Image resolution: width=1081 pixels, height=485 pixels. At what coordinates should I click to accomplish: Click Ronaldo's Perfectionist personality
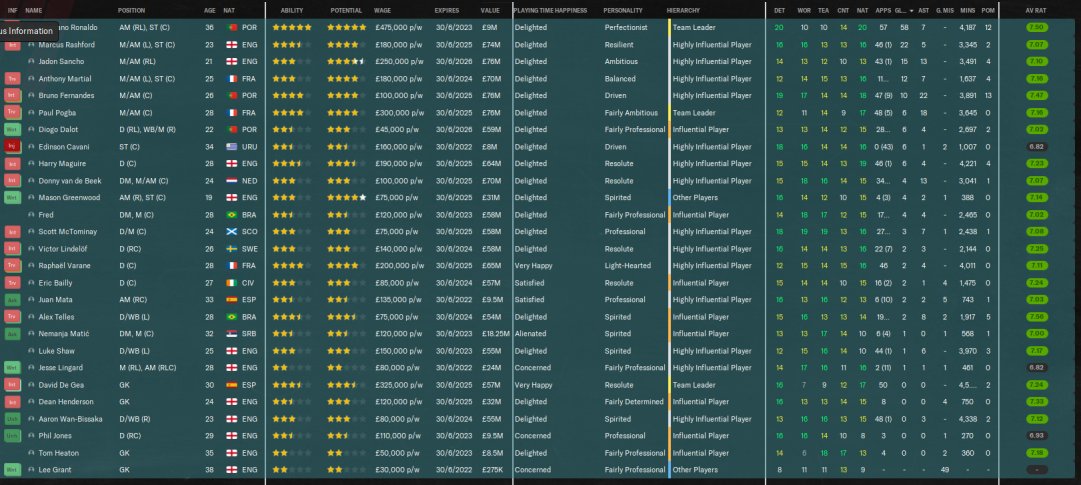(x=626, y=28)
